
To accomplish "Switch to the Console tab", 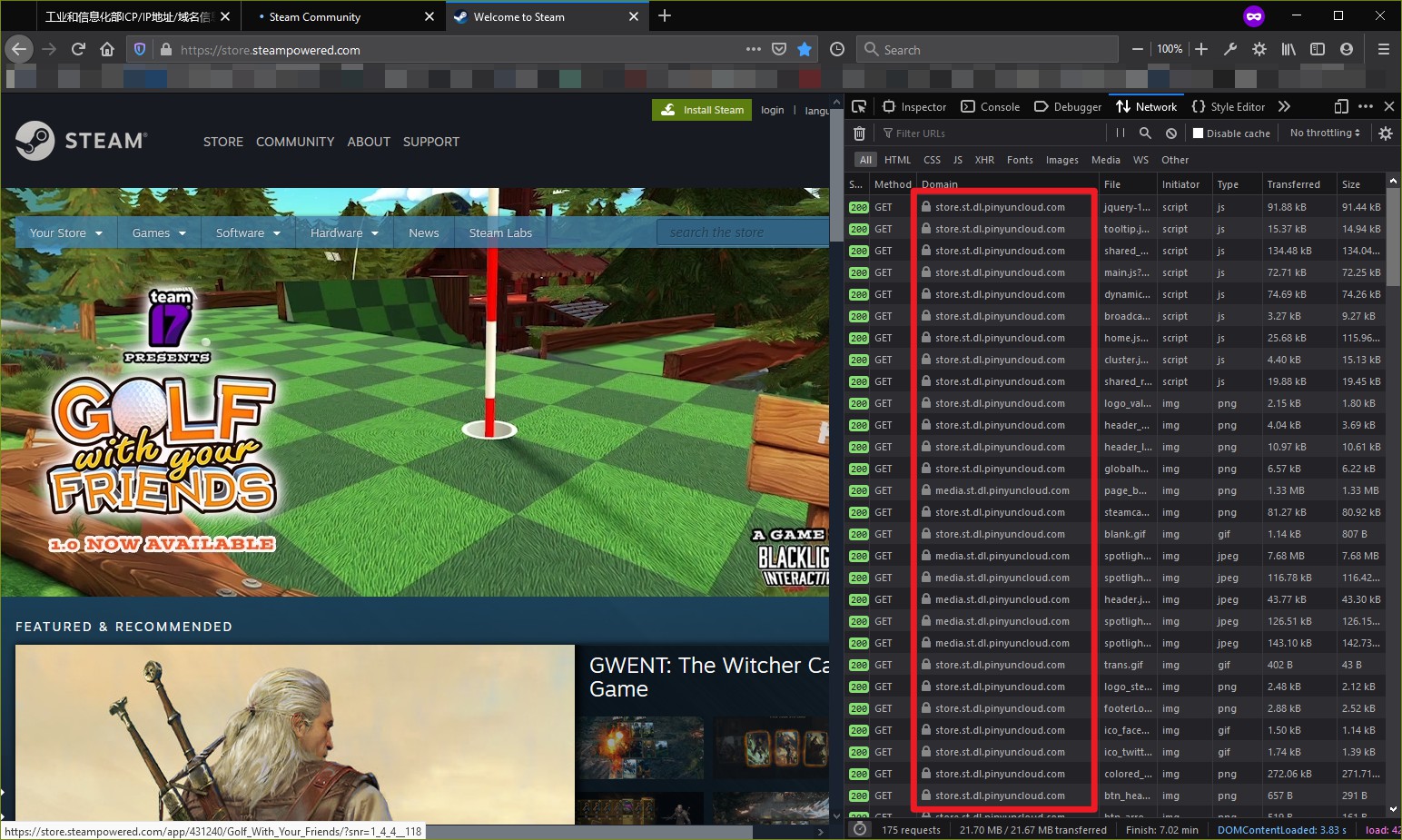I will coord(991,106).
